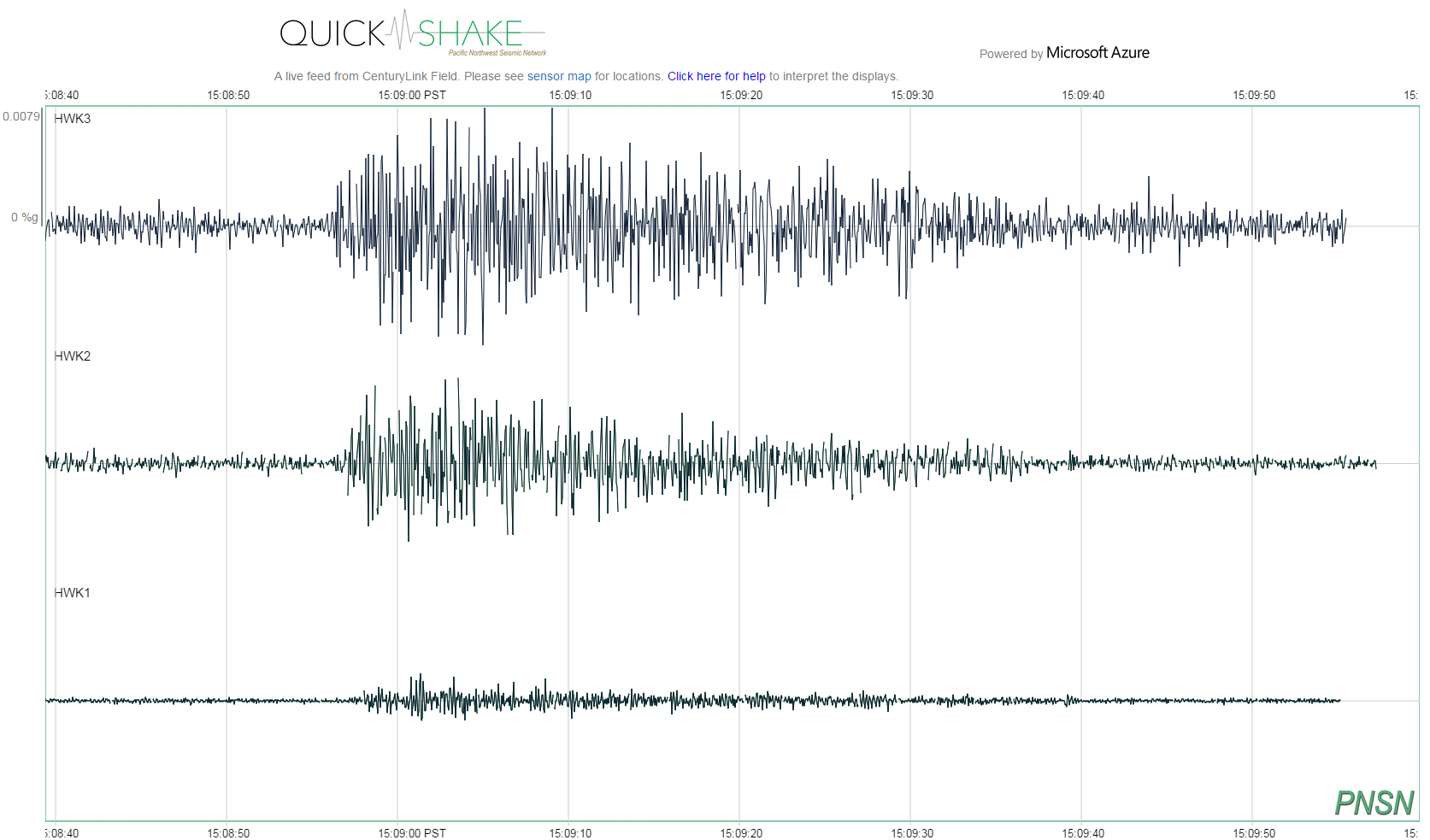Click the 0 %g baseline label
The width and height of the screenshot is (1430, 840).
[x=24, y=217]
